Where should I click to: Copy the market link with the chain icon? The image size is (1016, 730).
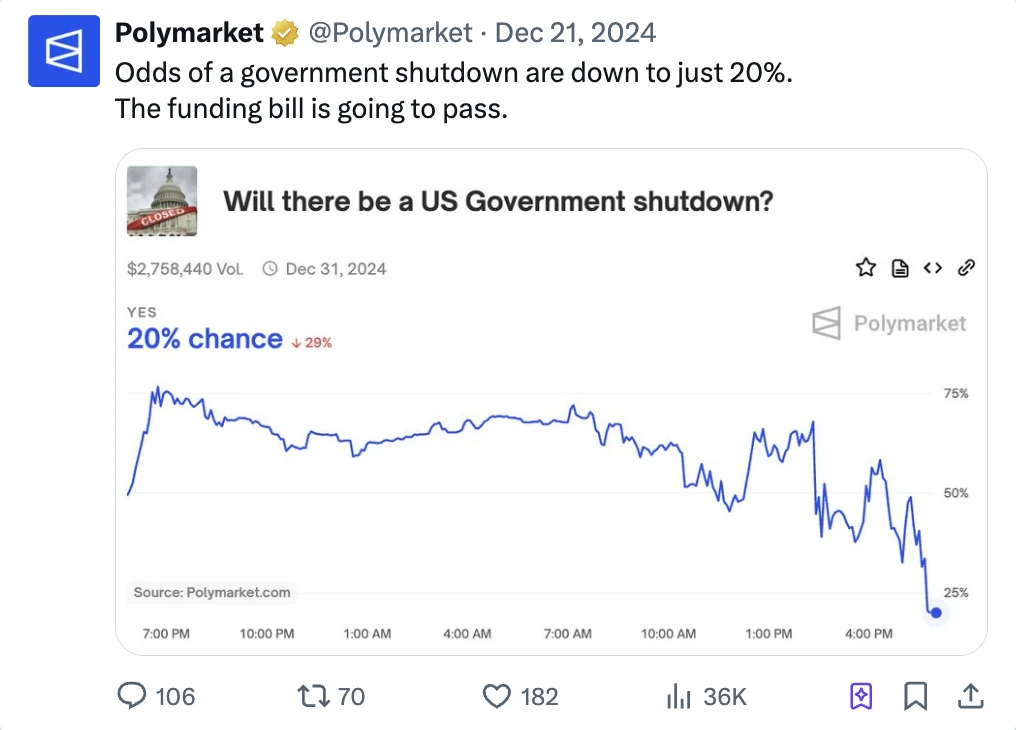pyautogui.click(x=966, y=268)
